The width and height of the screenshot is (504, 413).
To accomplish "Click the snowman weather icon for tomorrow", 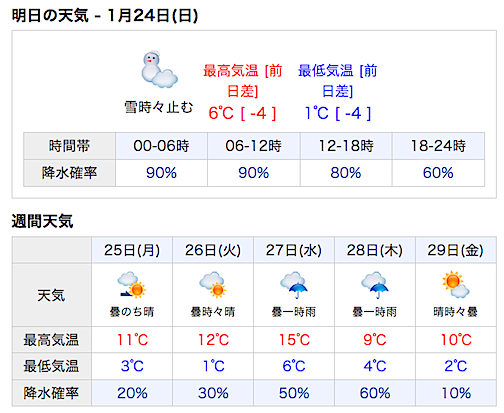I will (x=159, y=70).
